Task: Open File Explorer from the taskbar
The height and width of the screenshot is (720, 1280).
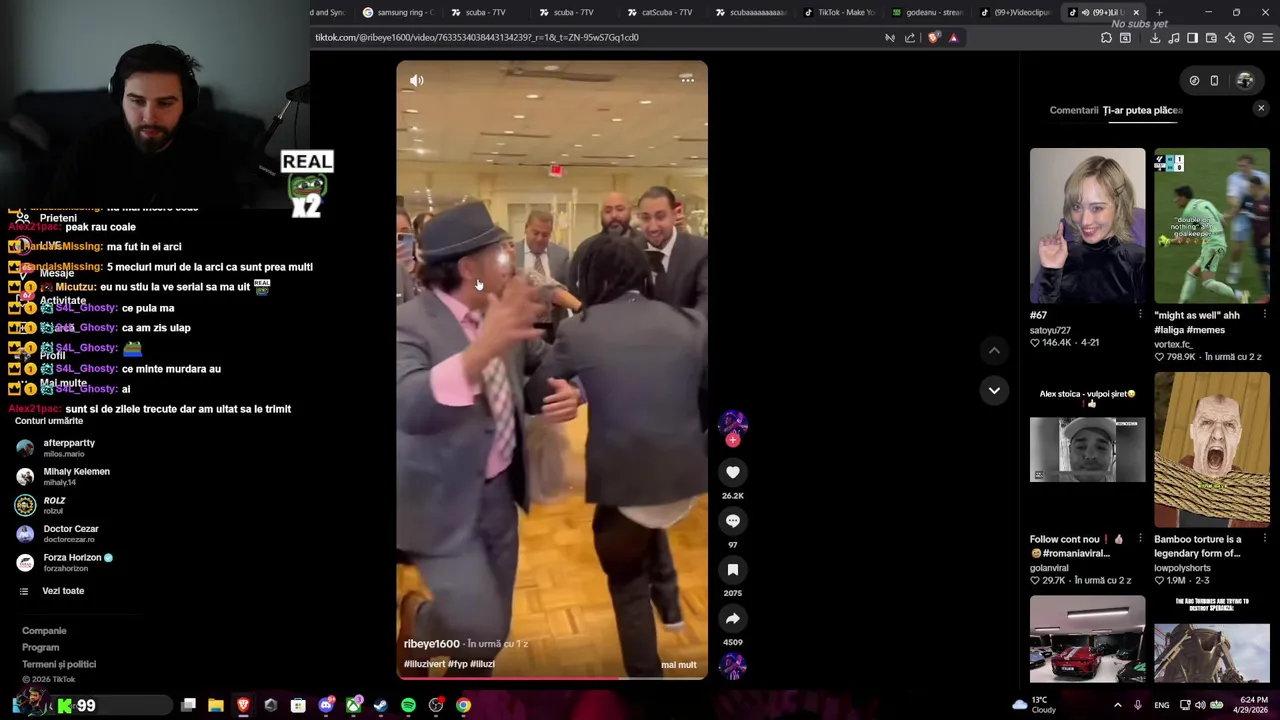Action: (x=215, y=706)
